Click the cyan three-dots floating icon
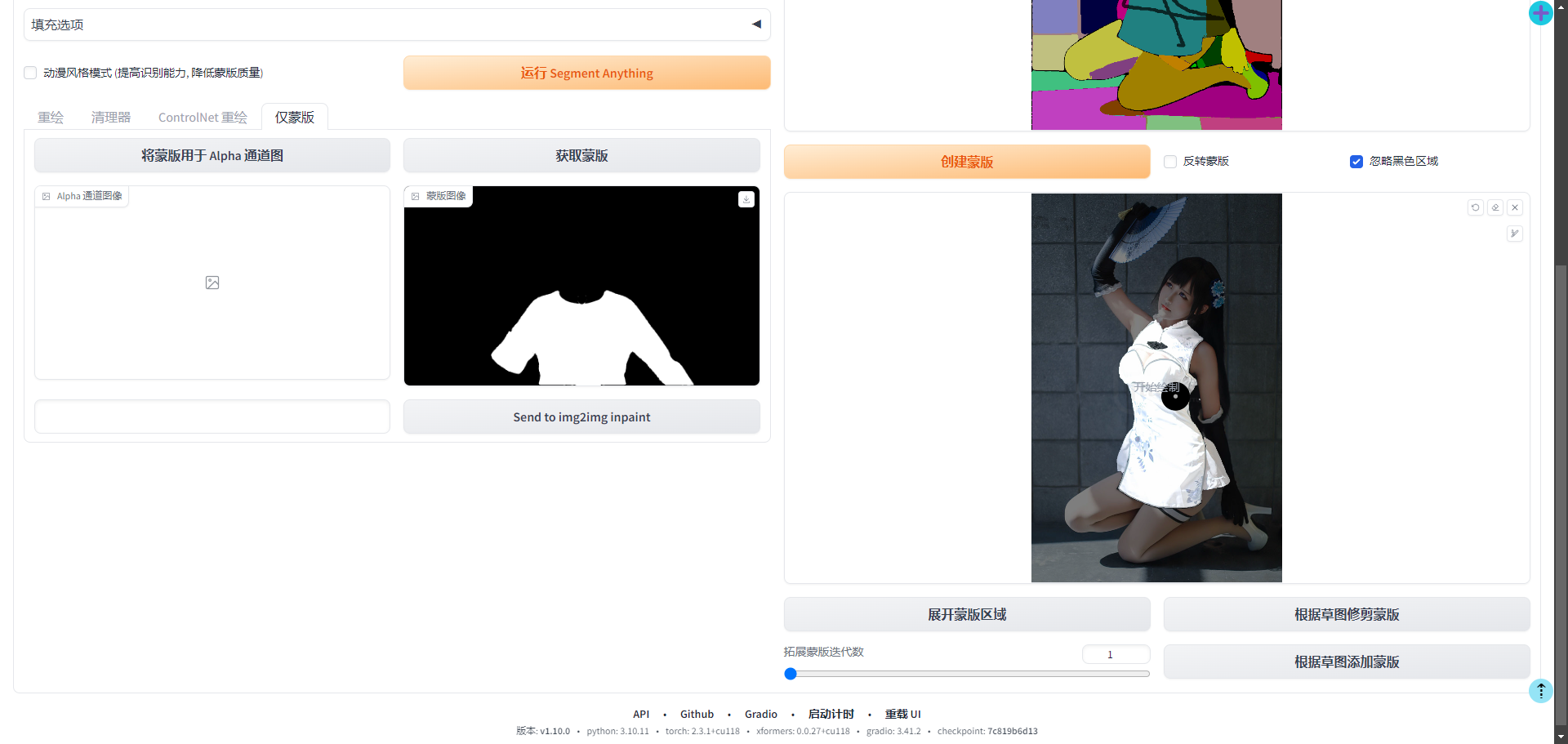This screenshot has height=744, width=1568. 1540,691
